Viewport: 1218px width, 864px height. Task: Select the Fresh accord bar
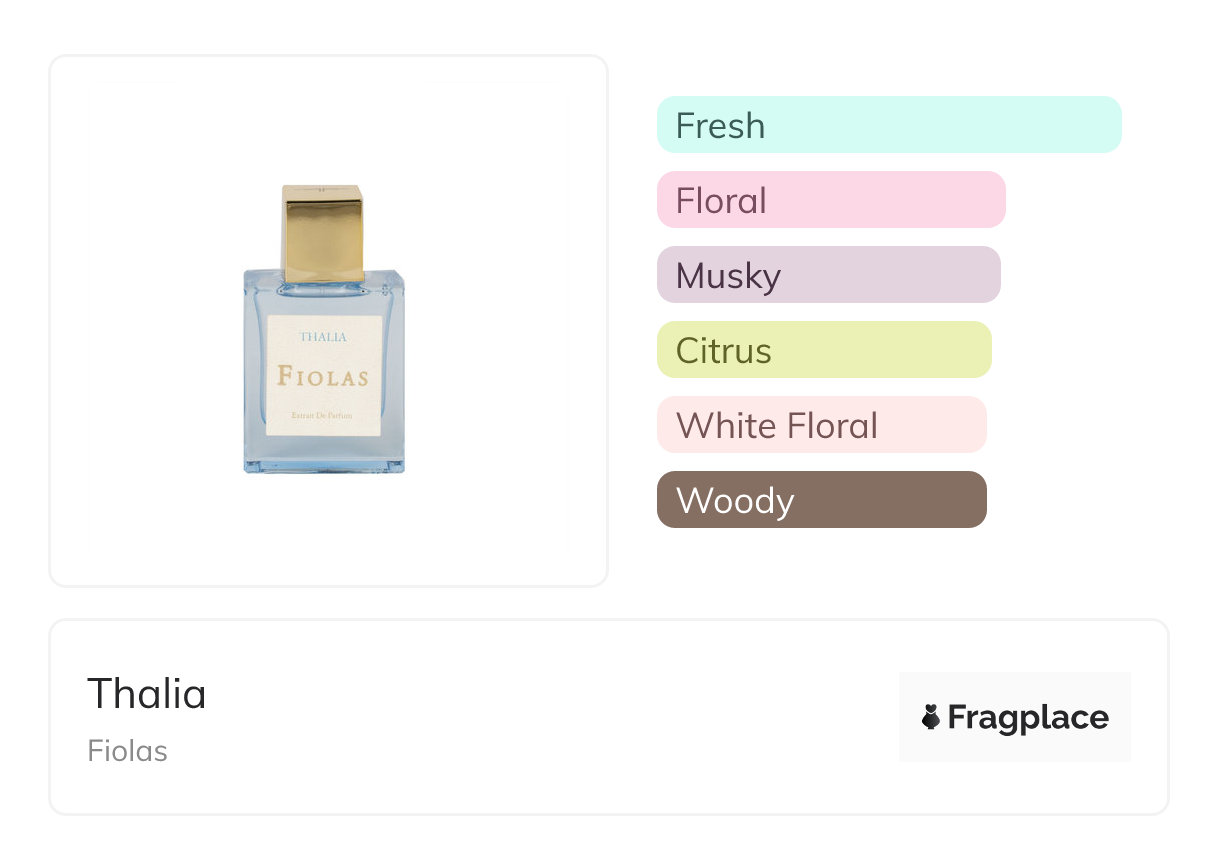tap(889, 125)
